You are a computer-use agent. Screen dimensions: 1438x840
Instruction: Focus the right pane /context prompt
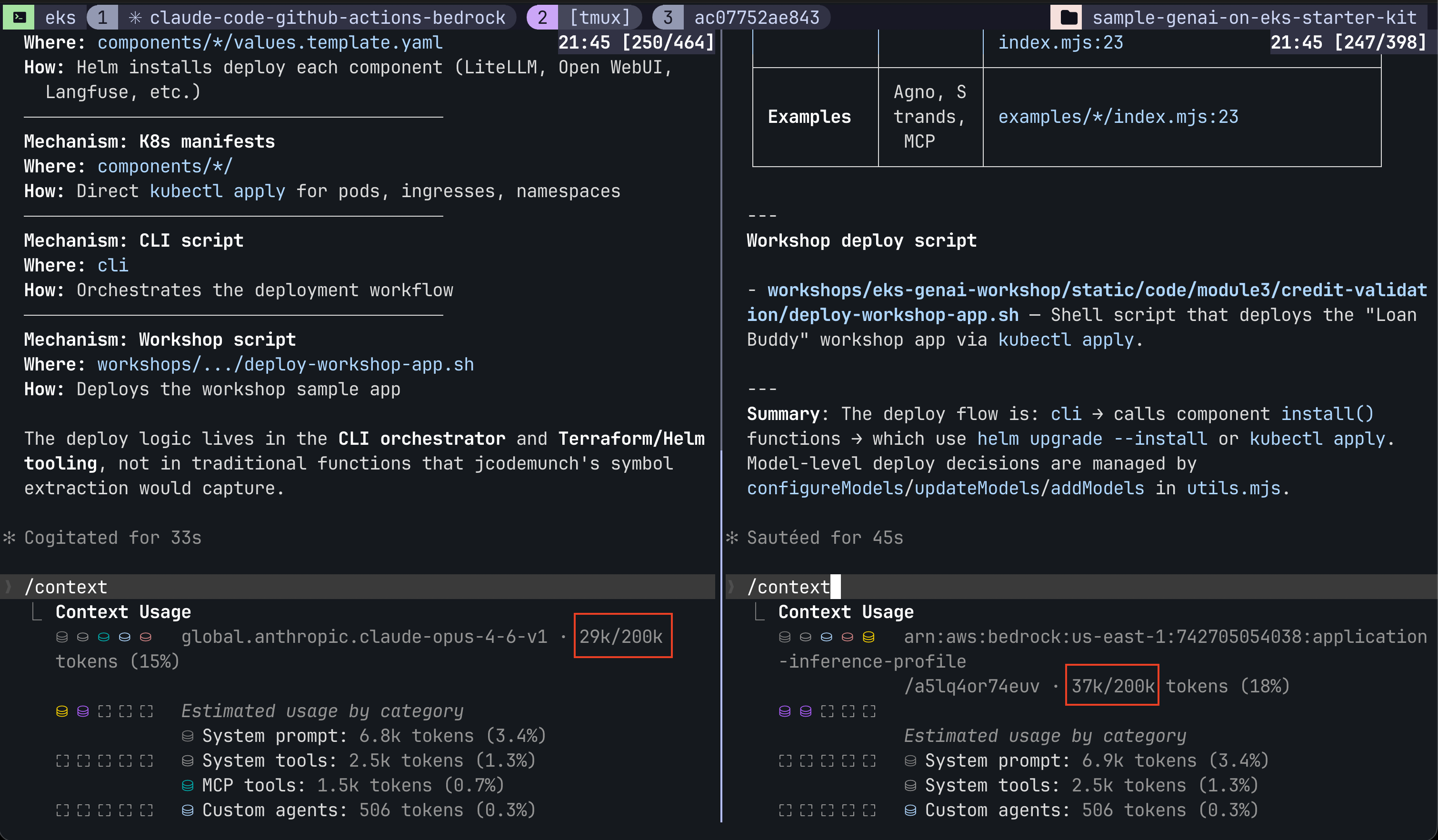[x=1081, y=587]
